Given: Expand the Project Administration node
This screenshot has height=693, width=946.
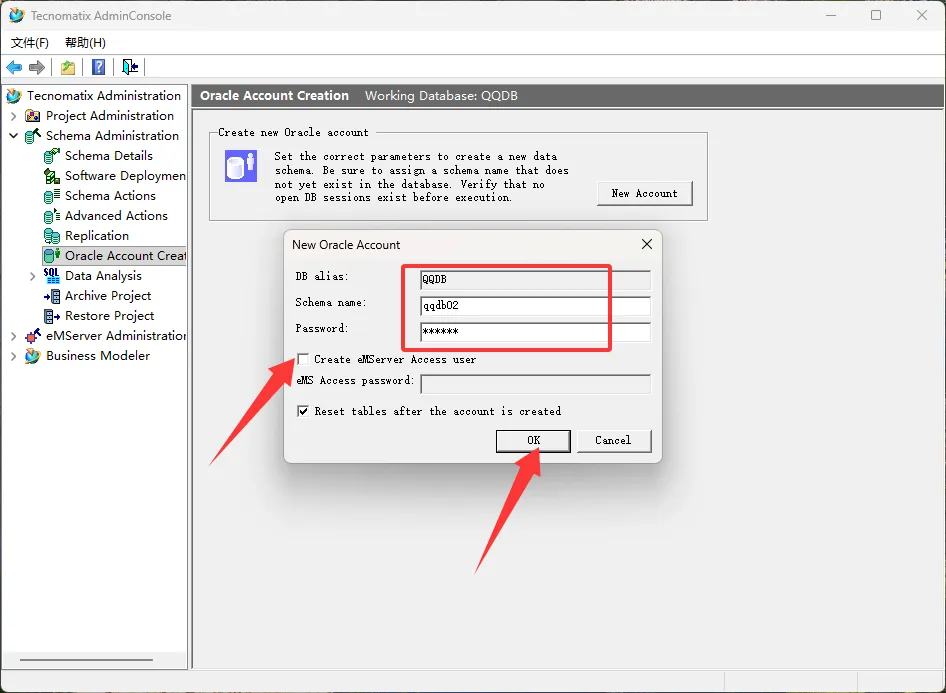Looking at the screenshot, I should coord(13,116).
